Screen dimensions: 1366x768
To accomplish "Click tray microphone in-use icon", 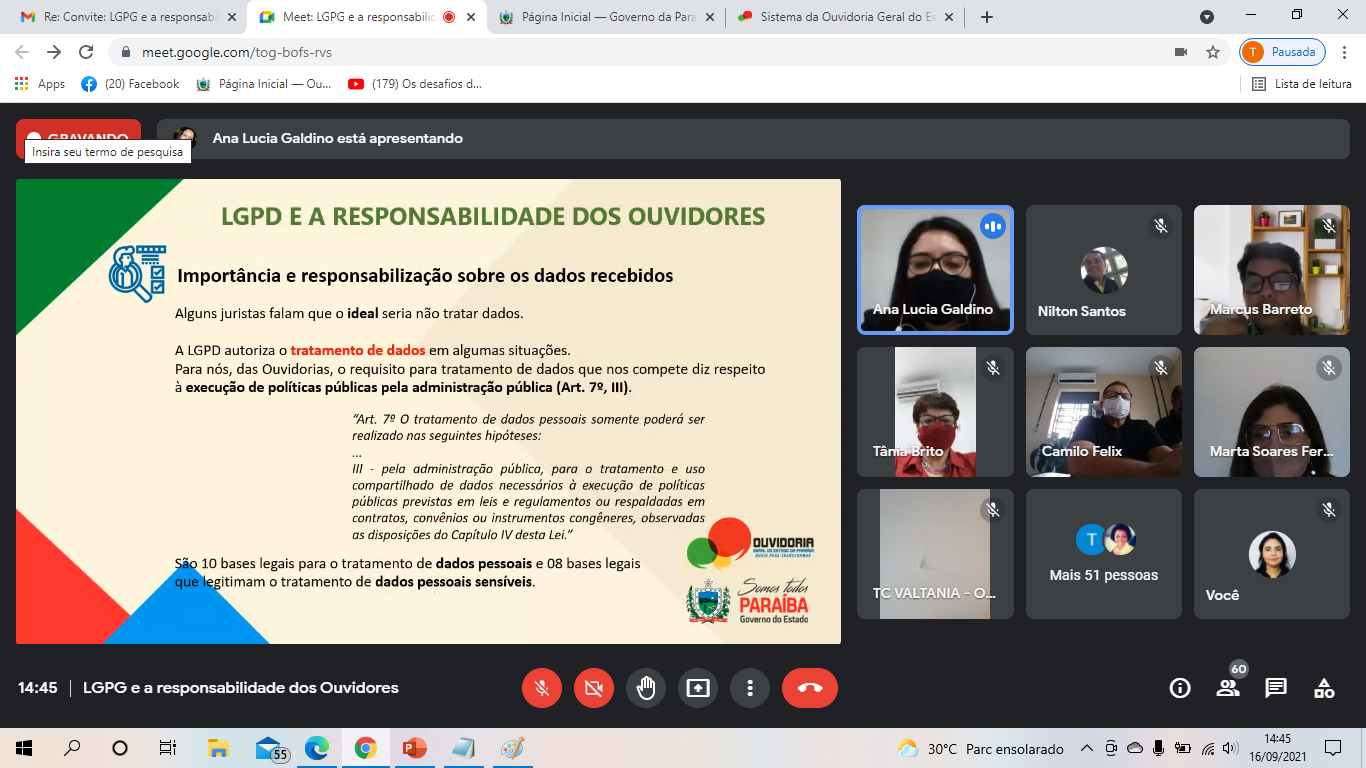I will coord(1159,748).
